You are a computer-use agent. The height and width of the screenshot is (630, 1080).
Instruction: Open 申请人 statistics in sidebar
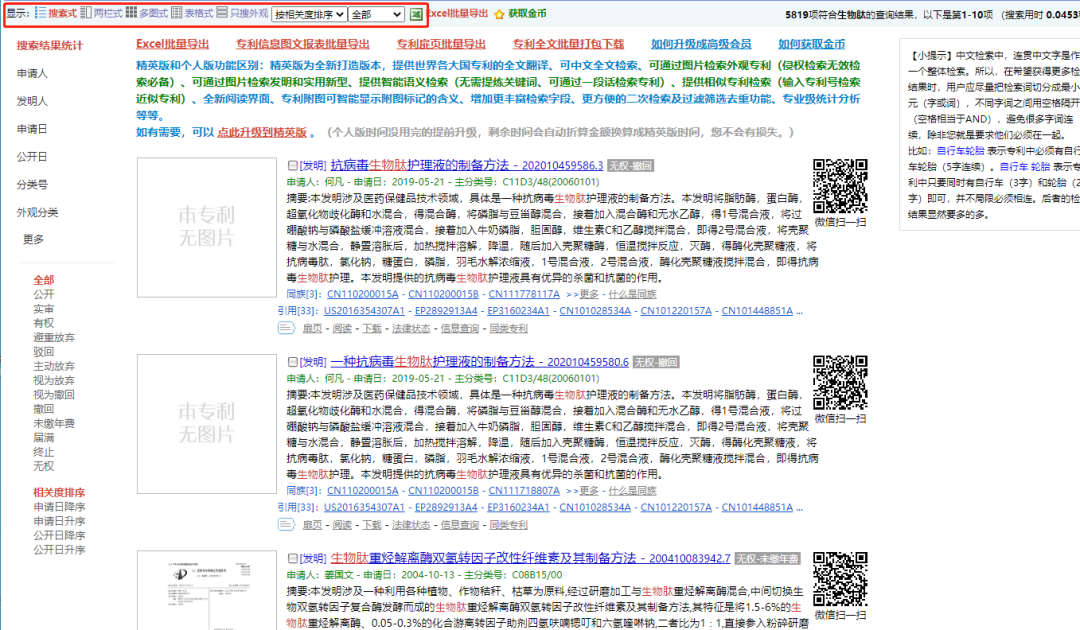pyautogui.click(x=32, y=73)
